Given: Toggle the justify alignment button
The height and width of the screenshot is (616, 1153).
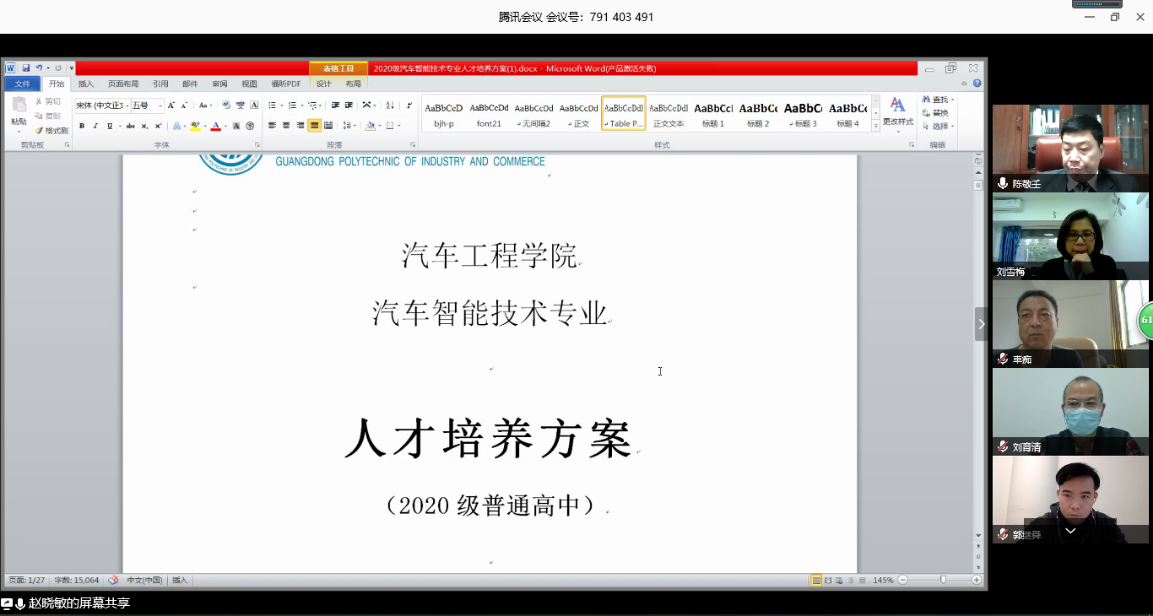Looking at the screenshot, I should click(314, 126).
